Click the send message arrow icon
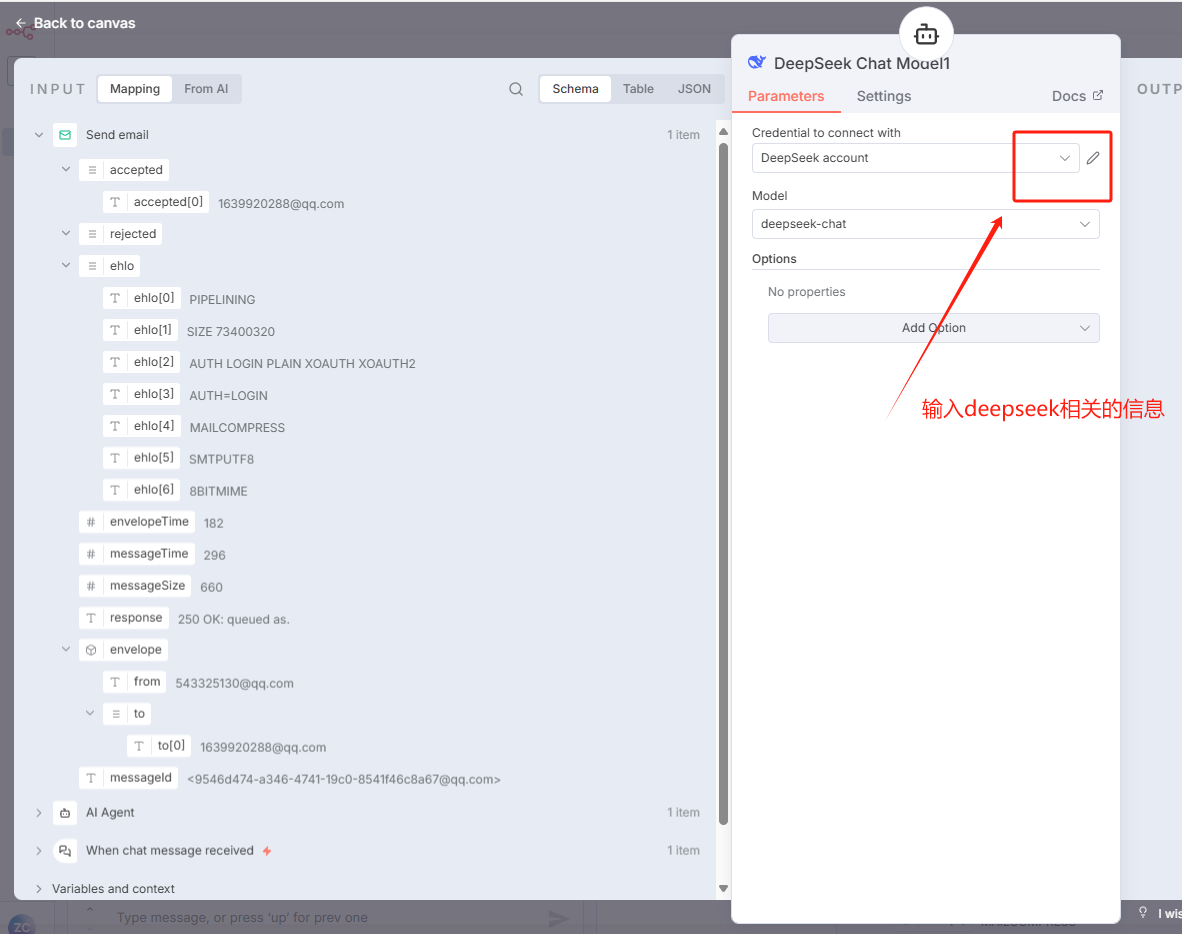This screenshot has width=1182, height=934. pyautogui.click(x=558, y=917)
